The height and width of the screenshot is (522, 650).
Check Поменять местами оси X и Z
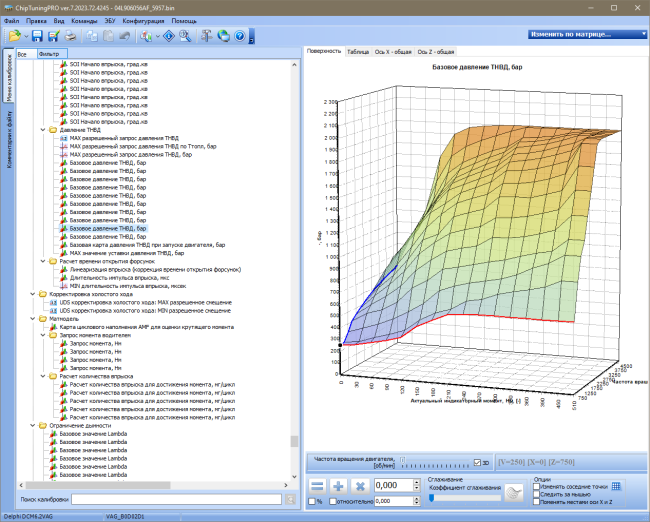pyautogui.click(x=536, y=502)
